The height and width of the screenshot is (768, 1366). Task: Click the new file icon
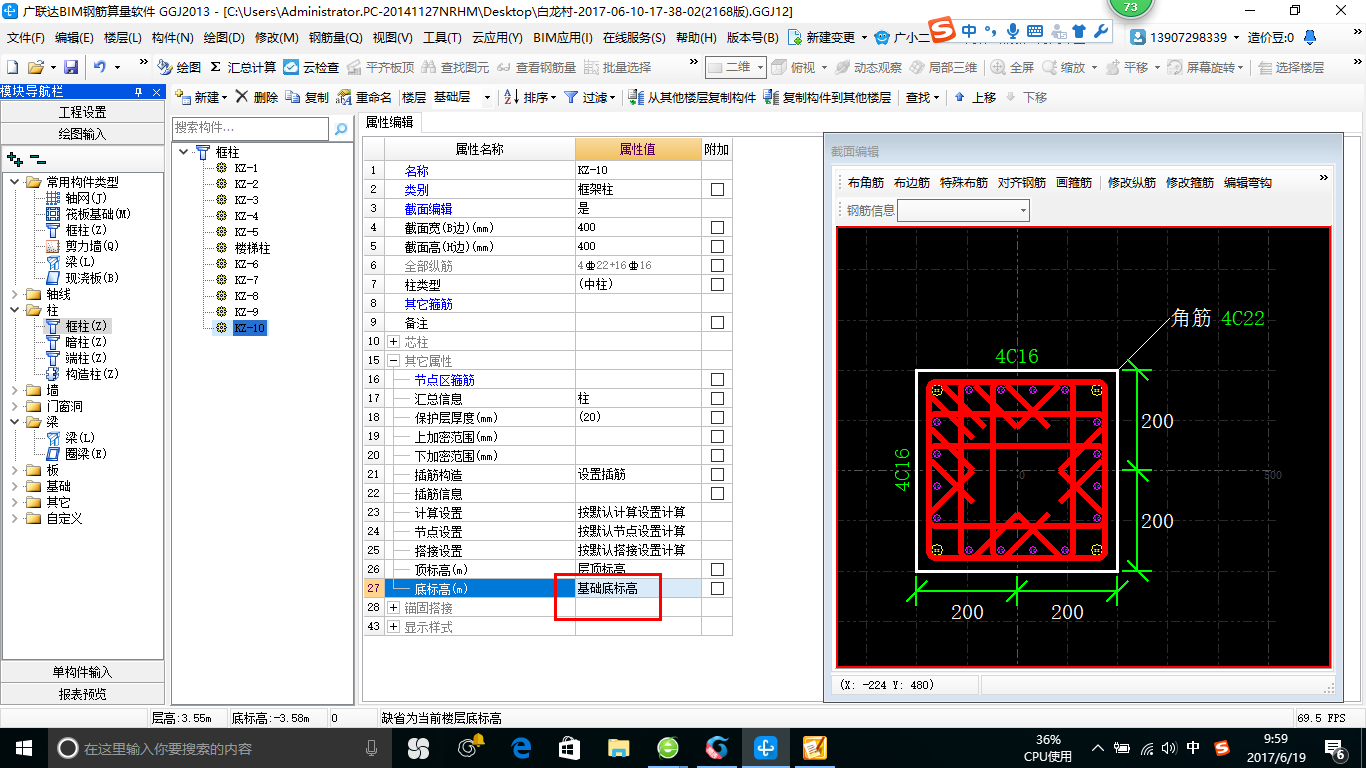click(12, 67)
